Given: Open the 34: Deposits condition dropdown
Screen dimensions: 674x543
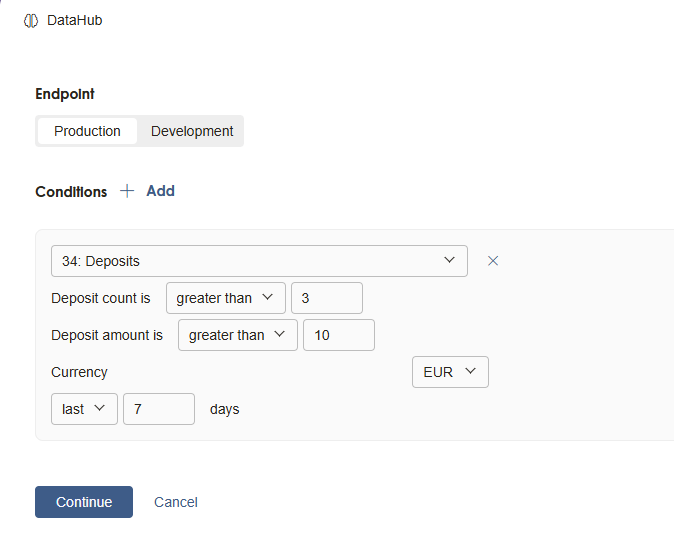Looking at the screenshot, I should click(x=259, y=261).
